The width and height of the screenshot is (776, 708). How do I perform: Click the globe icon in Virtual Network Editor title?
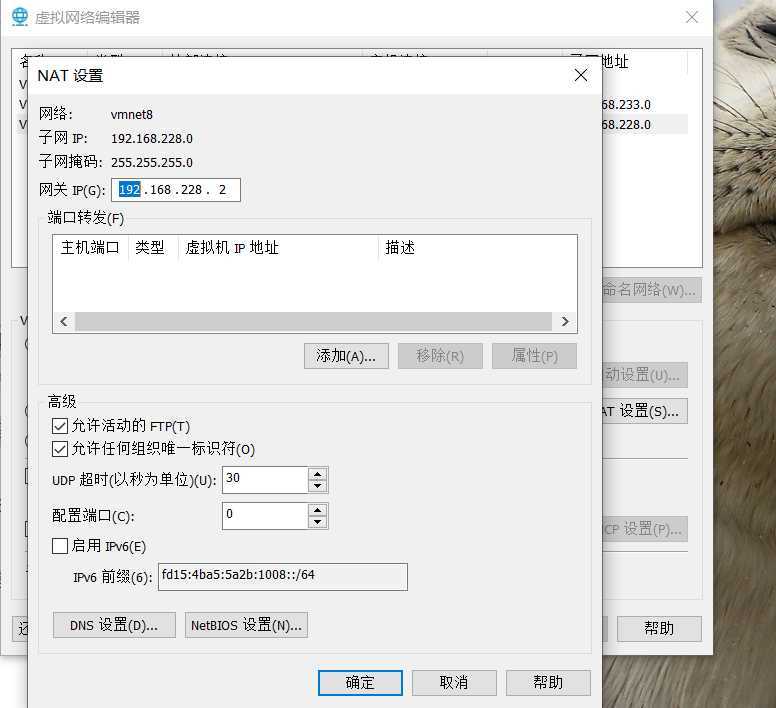(x=20, y=17)
